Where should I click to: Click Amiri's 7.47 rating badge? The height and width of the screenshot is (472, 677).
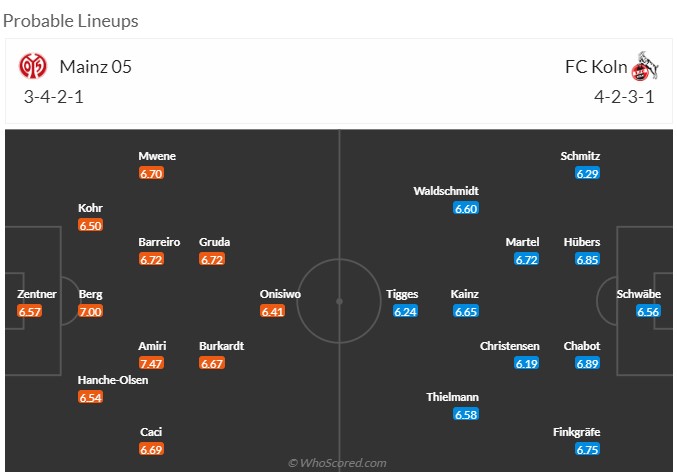coord(152,363)
